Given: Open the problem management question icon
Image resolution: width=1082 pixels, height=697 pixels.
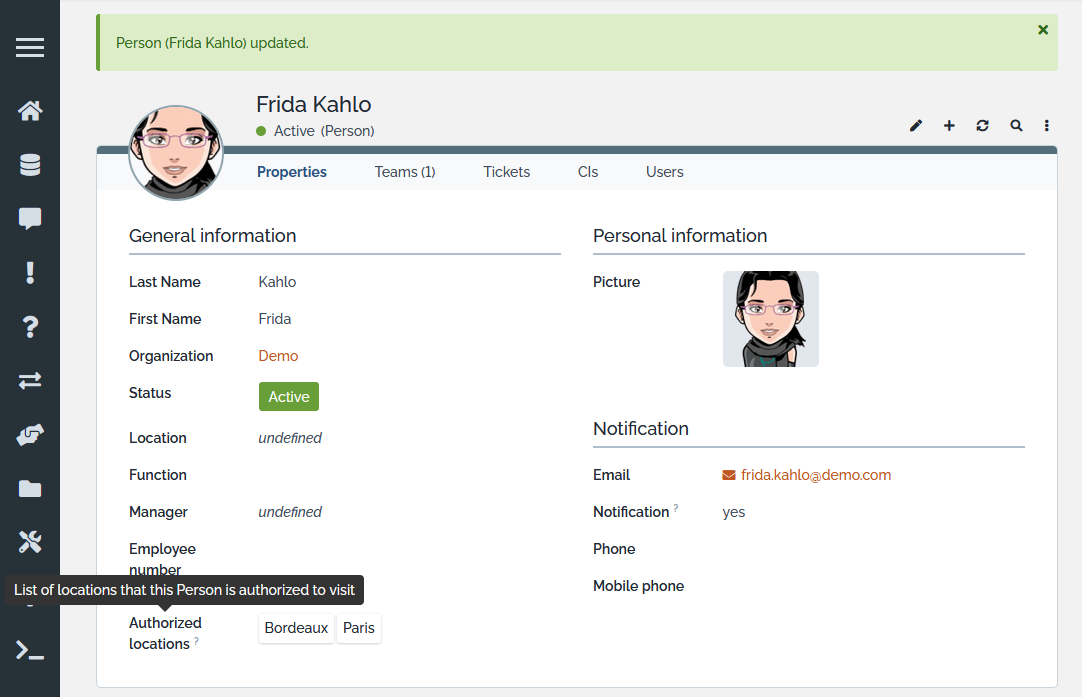Looking at the screenshot, I should coord(30,327).
